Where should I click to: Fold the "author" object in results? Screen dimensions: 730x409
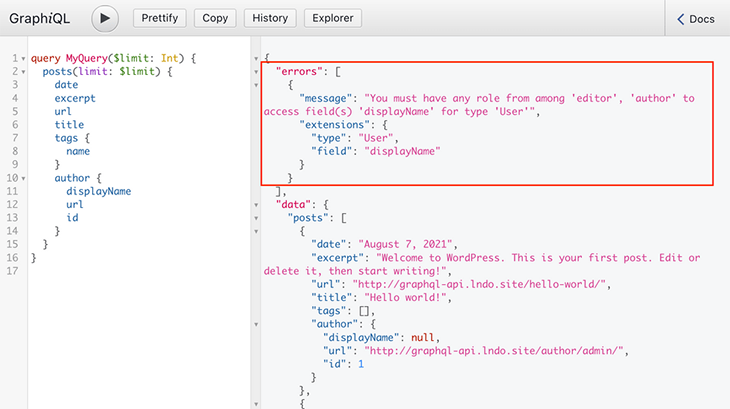click(256, 324)
